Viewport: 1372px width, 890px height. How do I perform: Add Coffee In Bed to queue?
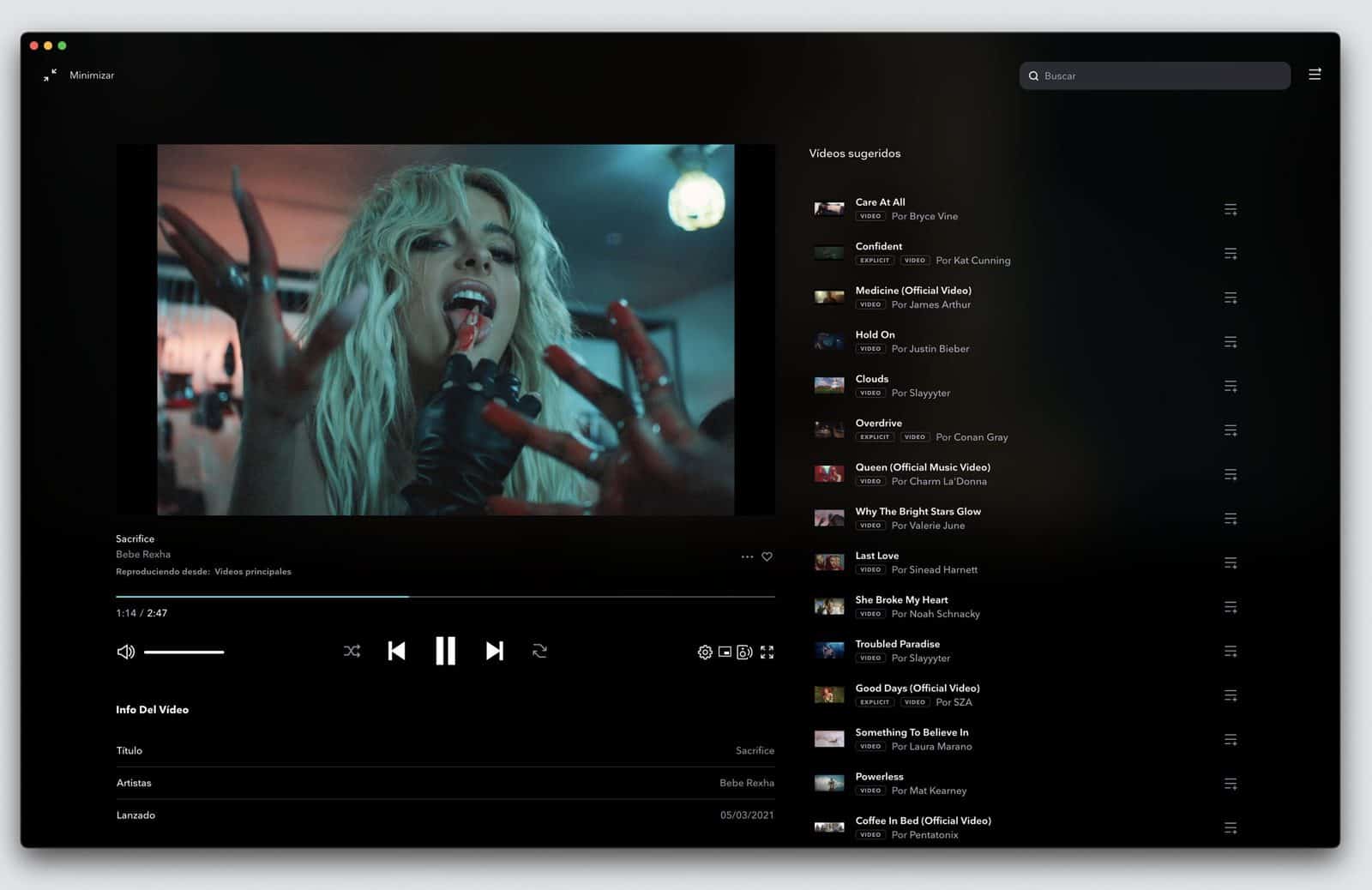click(1231, 827)
